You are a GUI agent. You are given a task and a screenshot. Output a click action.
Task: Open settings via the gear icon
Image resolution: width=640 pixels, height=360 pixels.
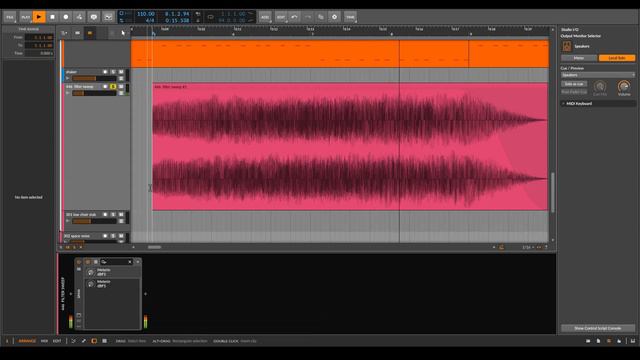(x=334, y=17)
